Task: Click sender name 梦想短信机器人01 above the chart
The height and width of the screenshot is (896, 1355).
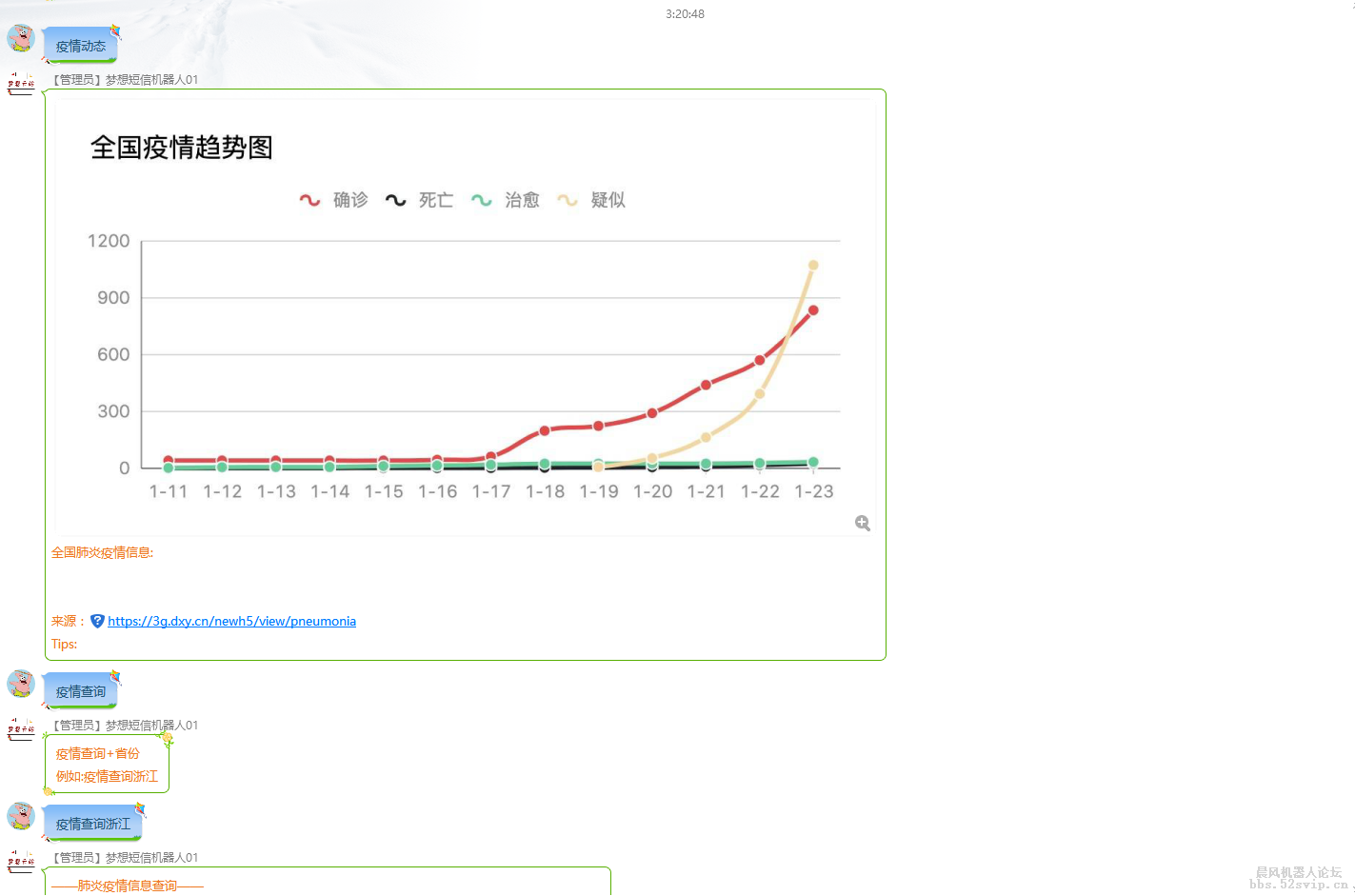Action: [x=151, y=80]
